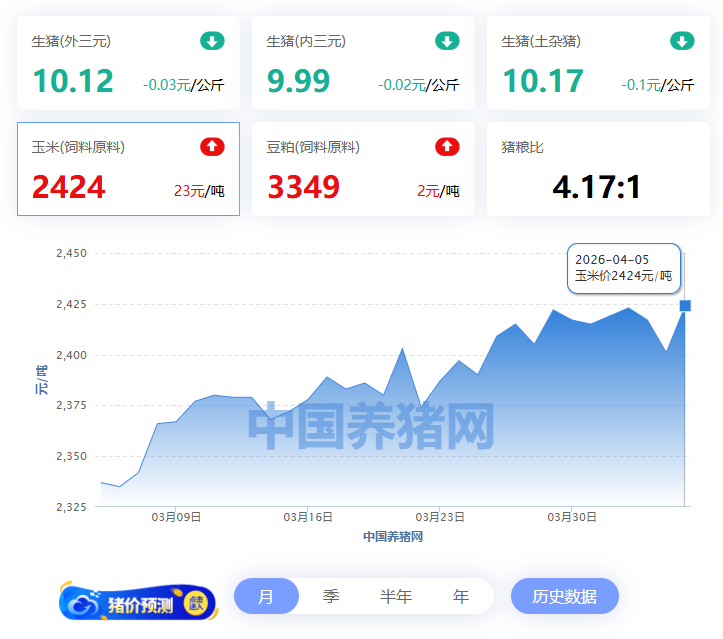
Task: Click the green down arrow on 生猪(土杂猪) card
Action: tap(682, 41)
